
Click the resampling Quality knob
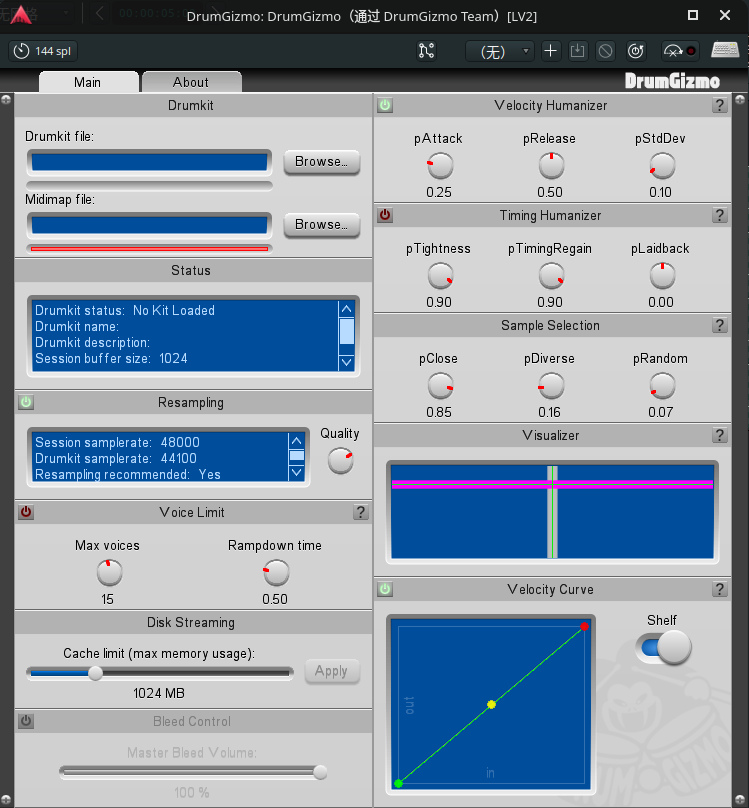pos(341,461)
